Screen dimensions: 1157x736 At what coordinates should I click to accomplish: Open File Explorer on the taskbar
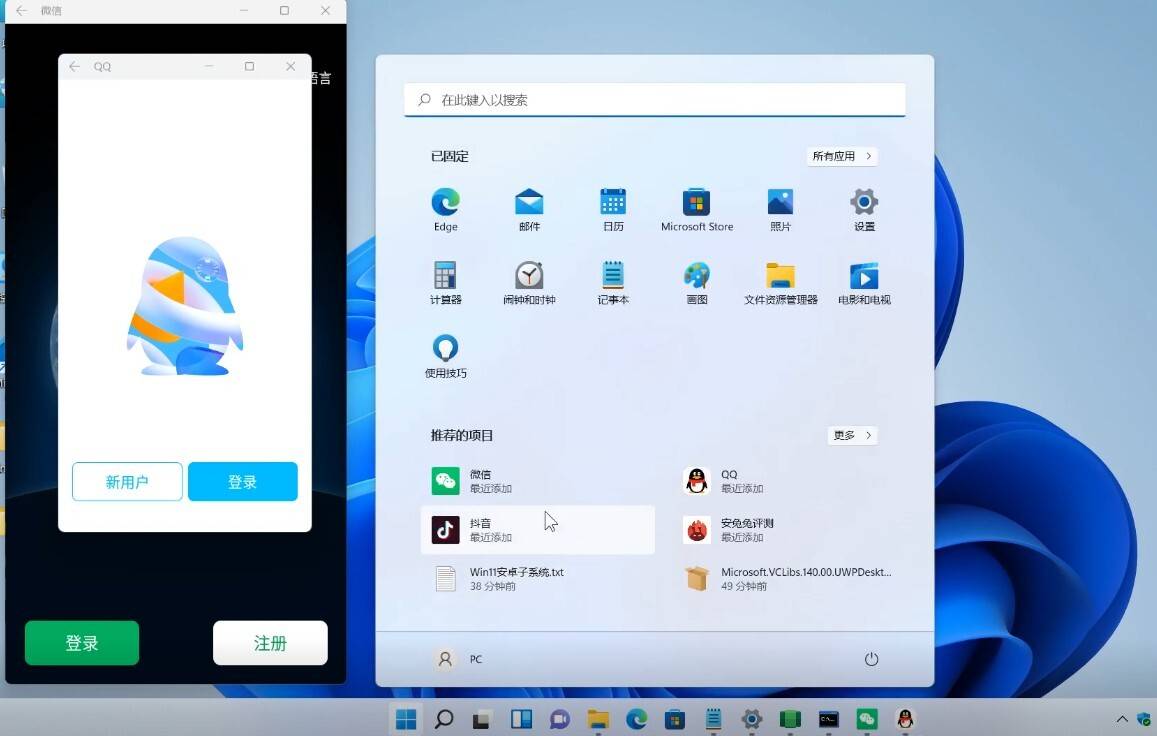point(598,718)
